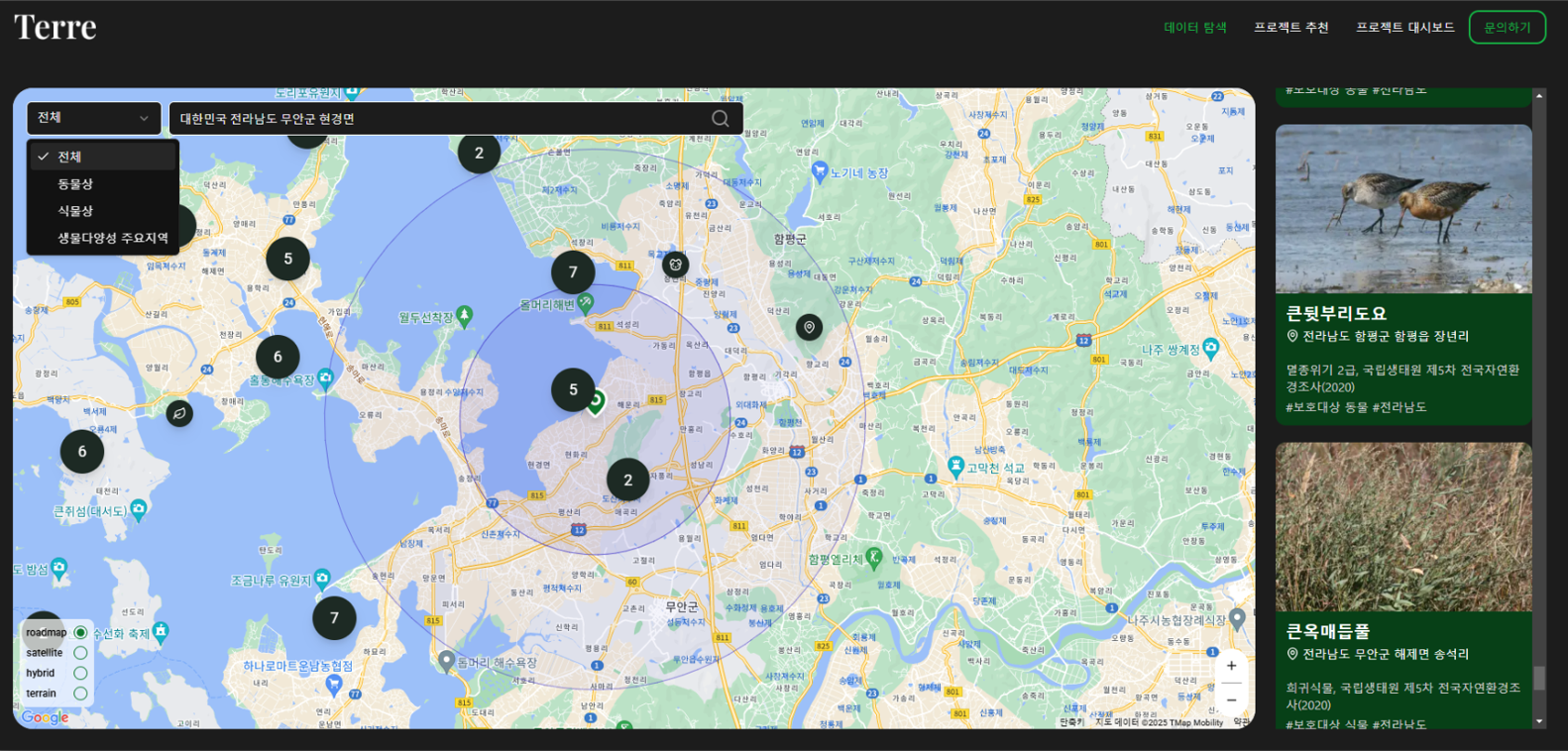Open the cluster marker numbered 2 near 현경면
Screen dimensions: 1568x751
point(627,481)
